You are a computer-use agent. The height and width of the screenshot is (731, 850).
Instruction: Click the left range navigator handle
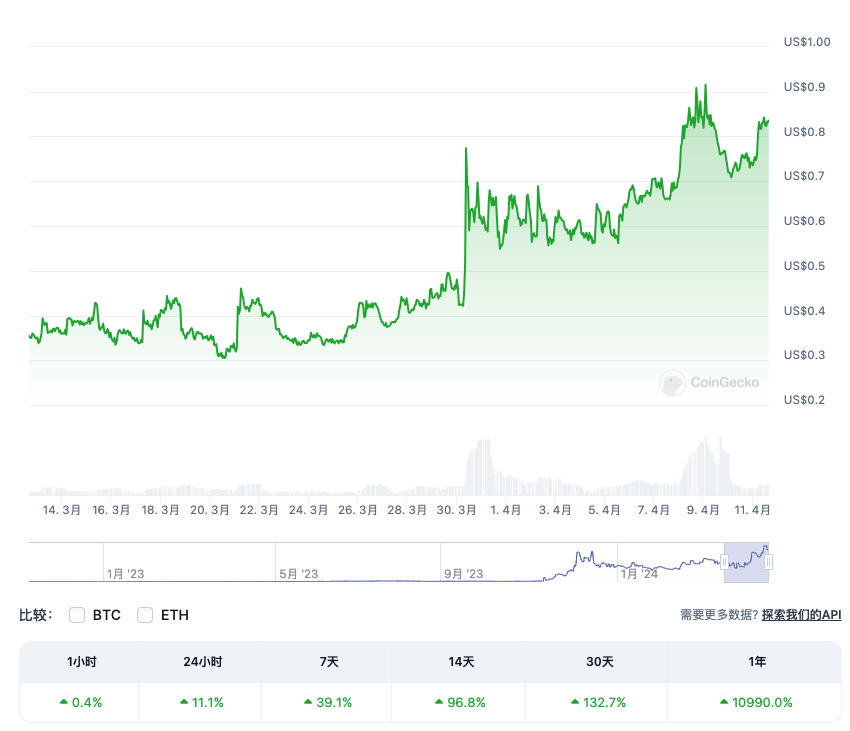pos(724,563)
